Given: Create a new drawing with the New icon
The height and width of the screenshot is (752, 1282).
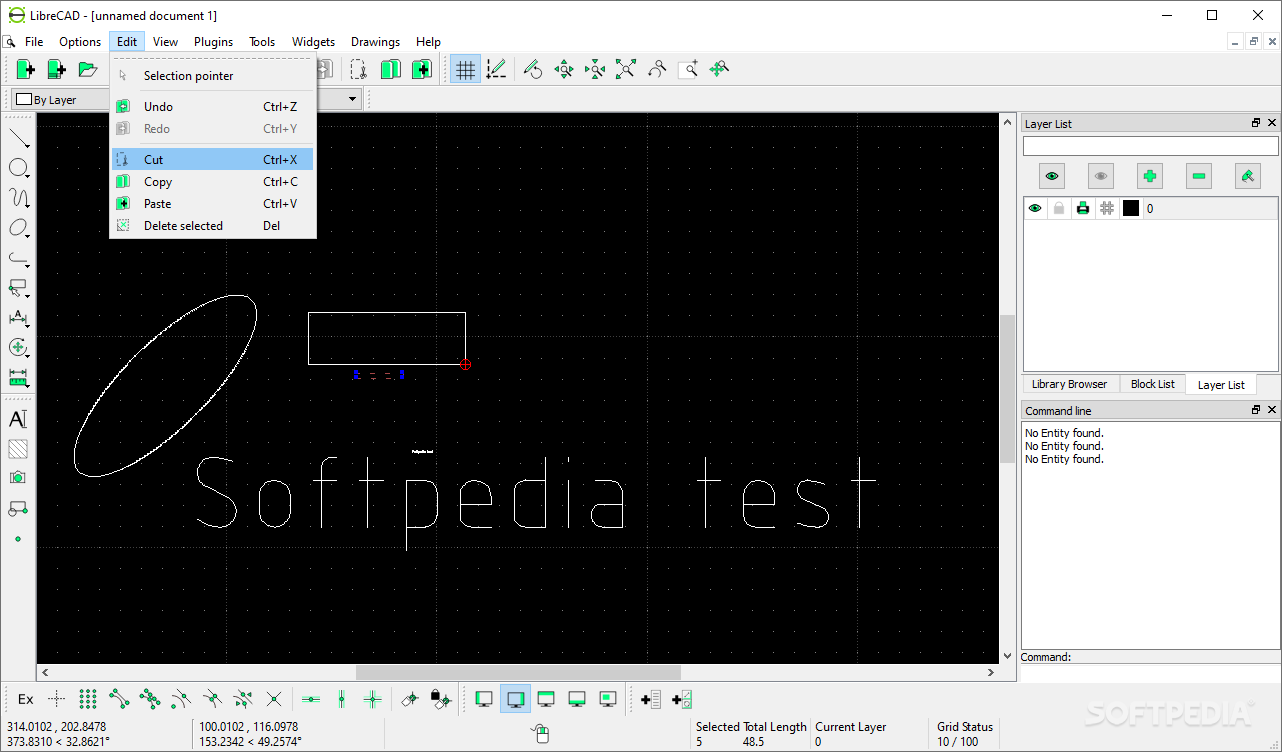Looking at the screenshot, I should tap(26, 69).
